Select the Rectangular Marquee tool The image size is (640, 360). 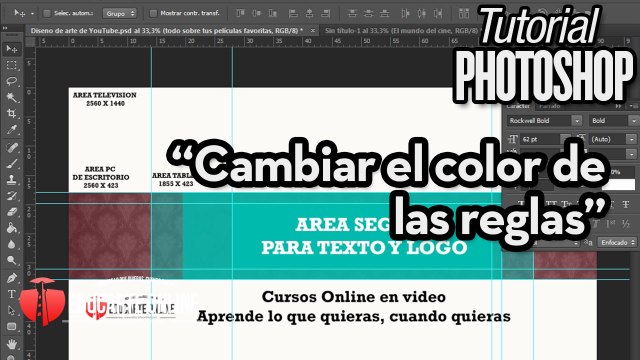11,65
